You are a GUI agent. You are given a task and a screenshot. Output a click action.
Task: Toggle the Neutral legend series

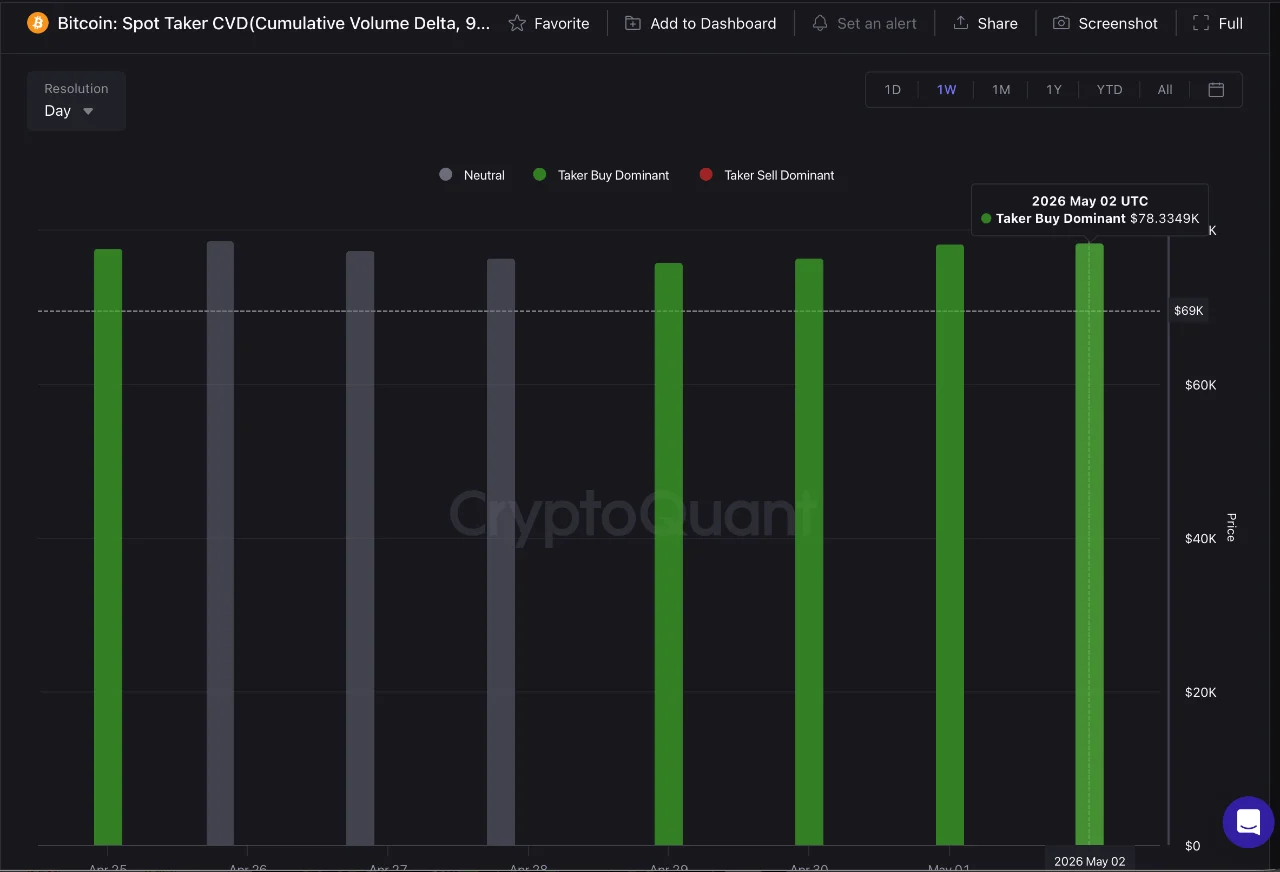[x=472, y=175]
